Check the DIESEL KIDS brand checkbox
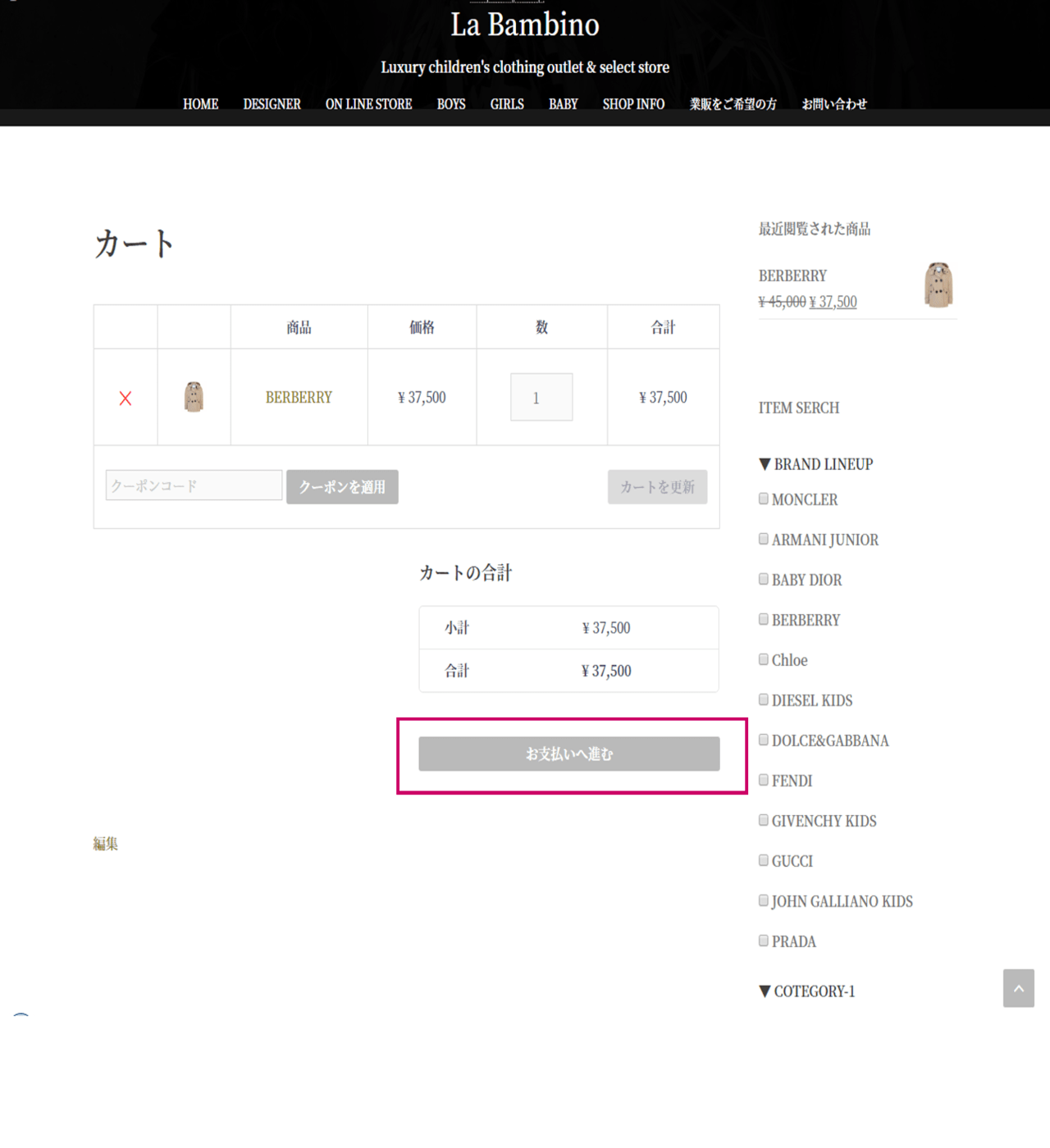1050x1148 pixels. tap(764, 699)
